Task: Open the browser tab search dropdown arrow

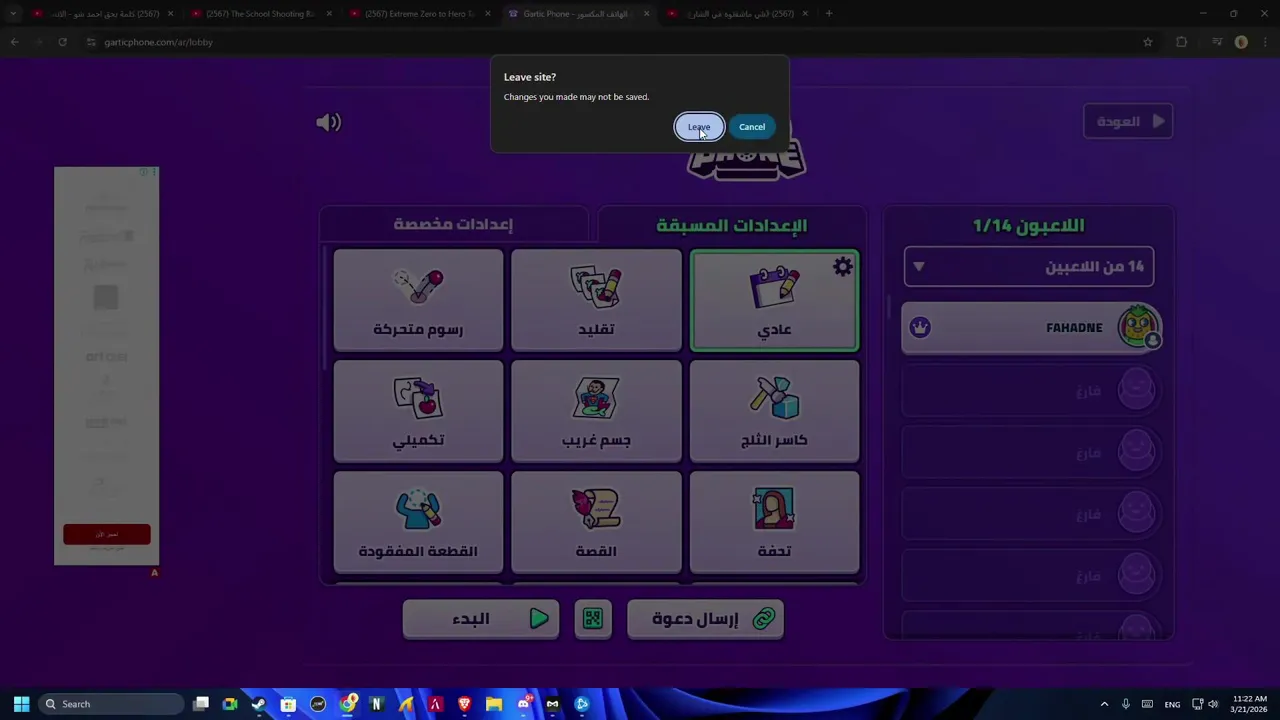Action: click(x=13, y=14)
